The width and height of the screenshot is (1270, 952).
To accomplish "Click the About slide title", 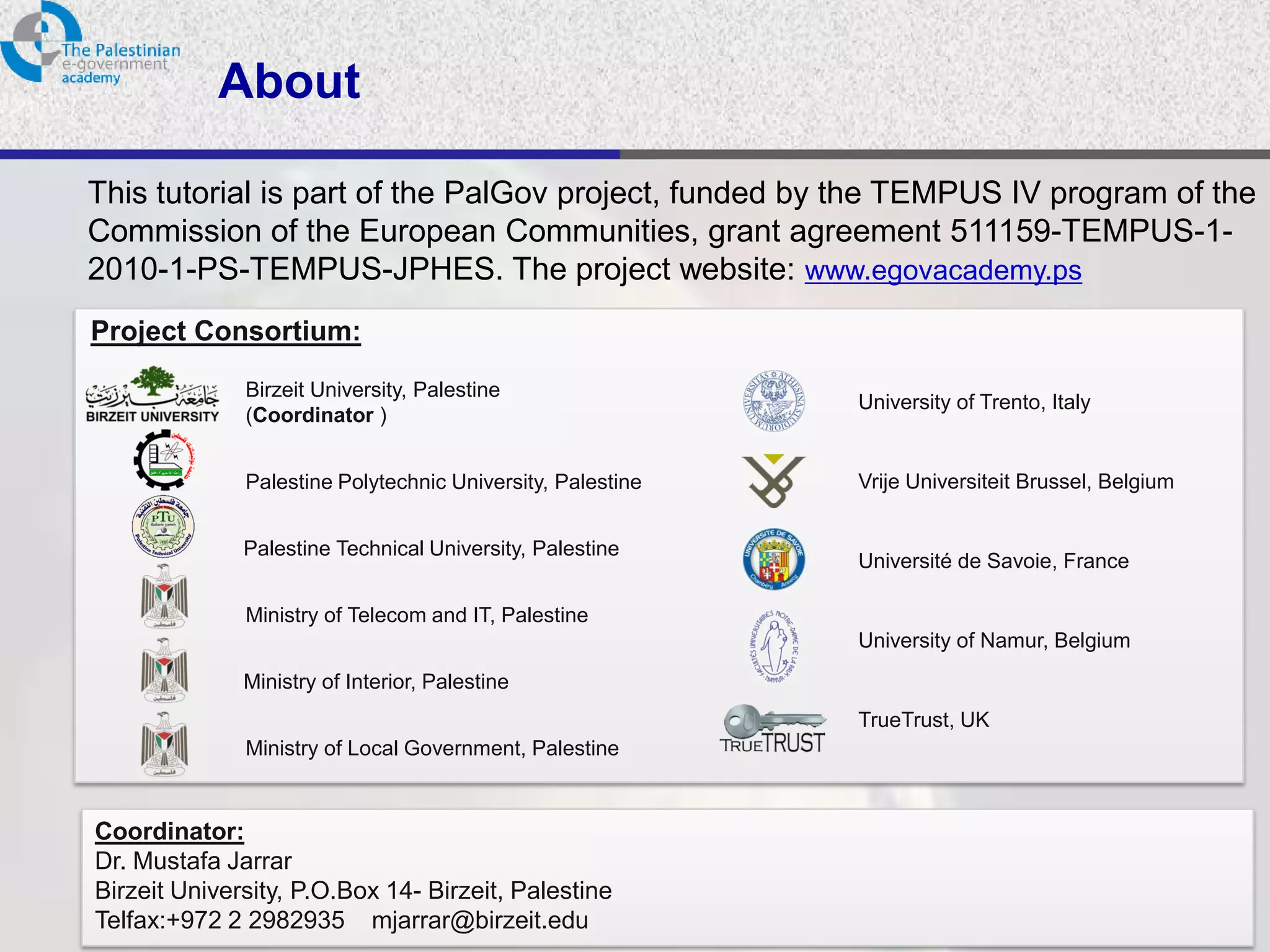I will (x=289, y=81).
